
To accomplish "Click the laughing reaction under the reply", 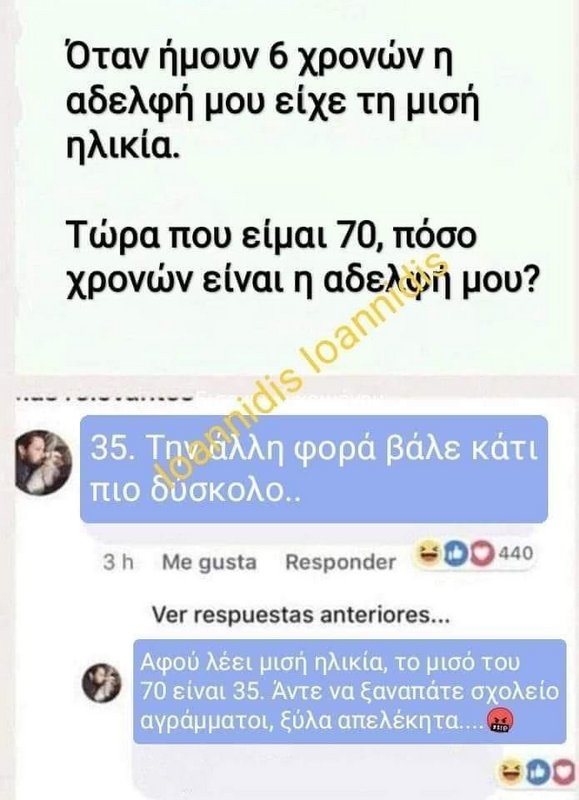I will (511, 772).
